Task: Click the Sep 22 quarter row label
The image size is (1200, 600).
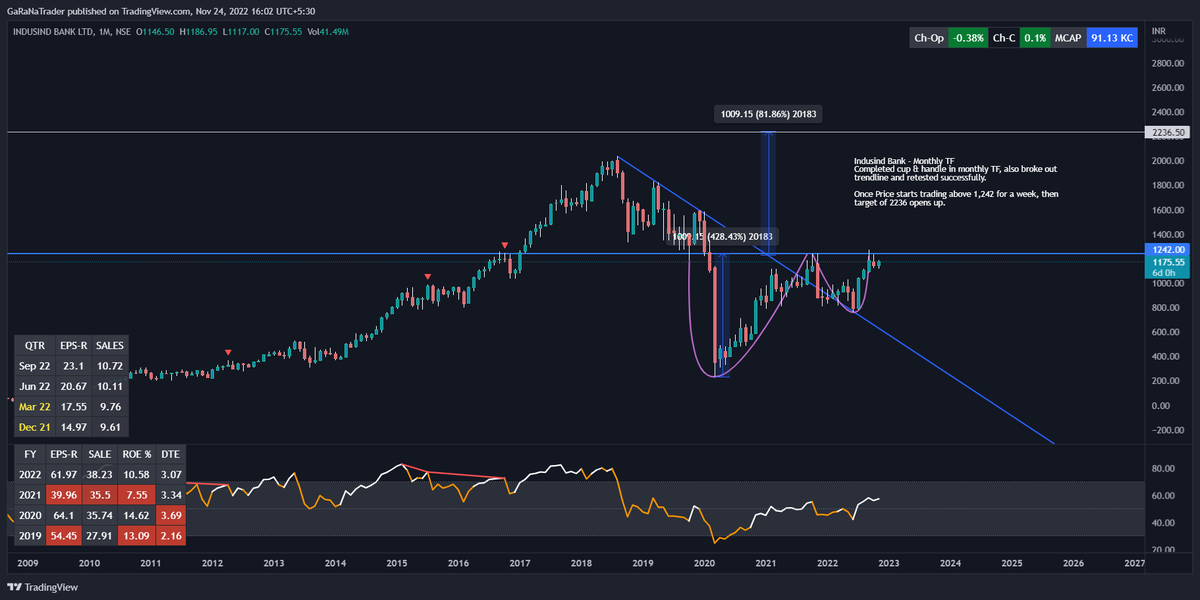Action: [x=35, y=366]
